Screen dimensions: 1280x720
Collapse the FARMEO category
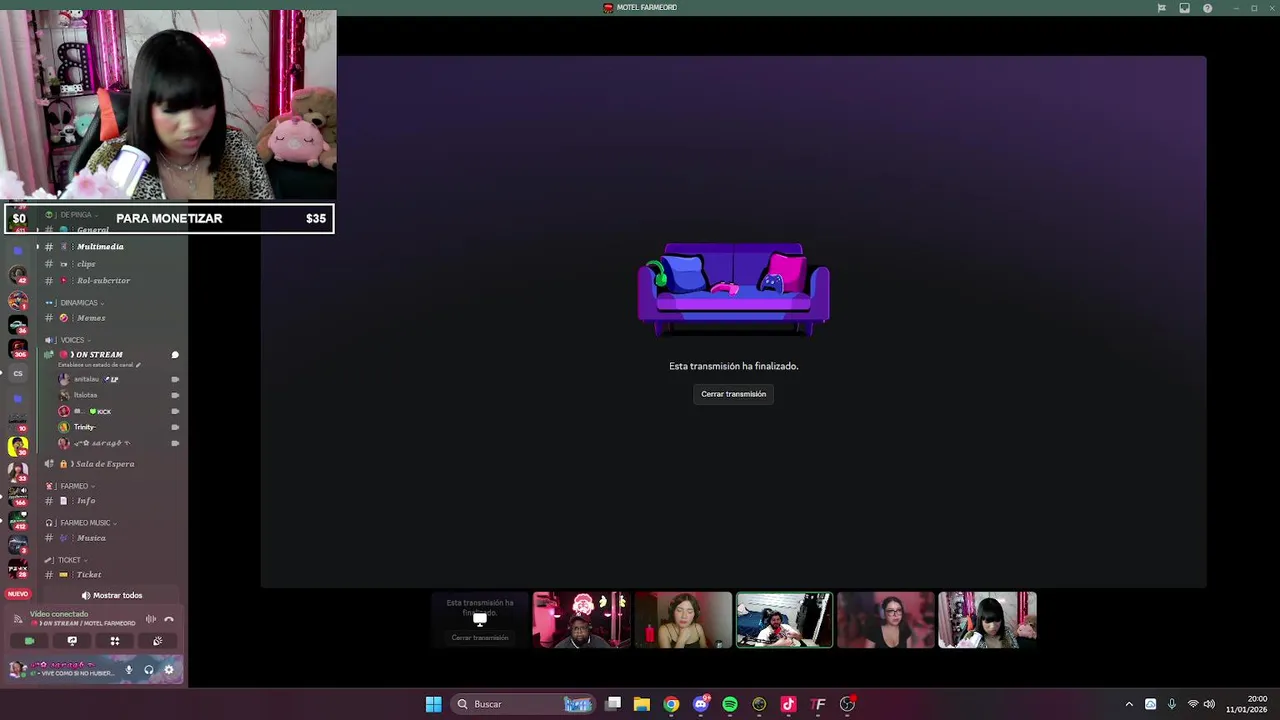pos(74,486)
